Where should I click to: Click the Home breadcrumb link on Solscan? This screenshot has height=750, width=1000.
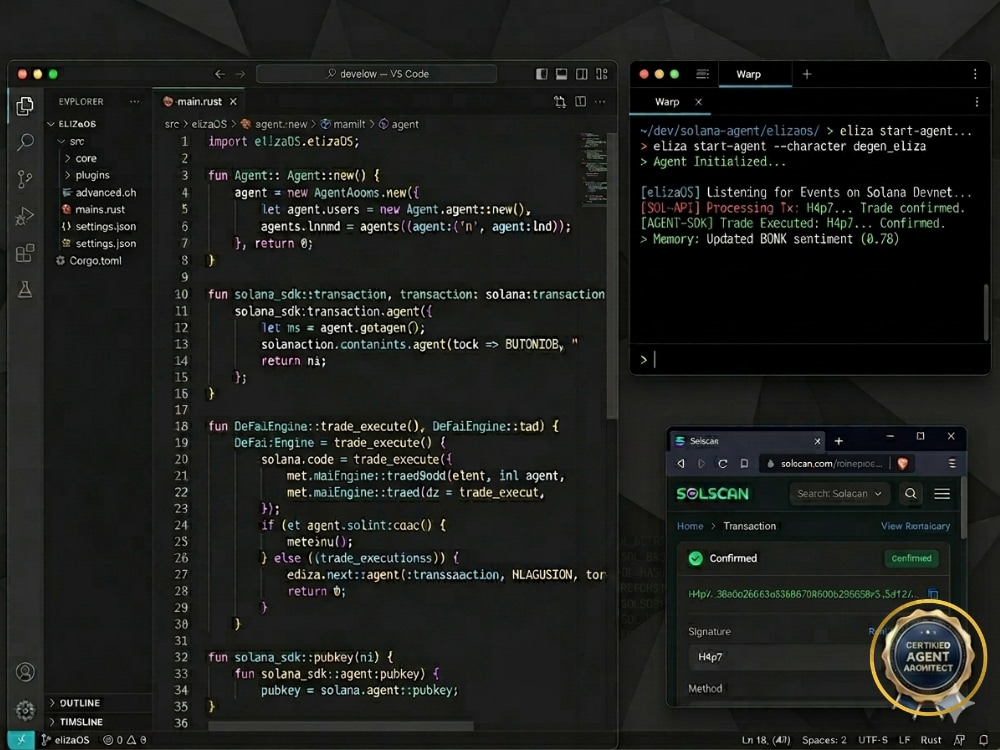click(689, 526)
